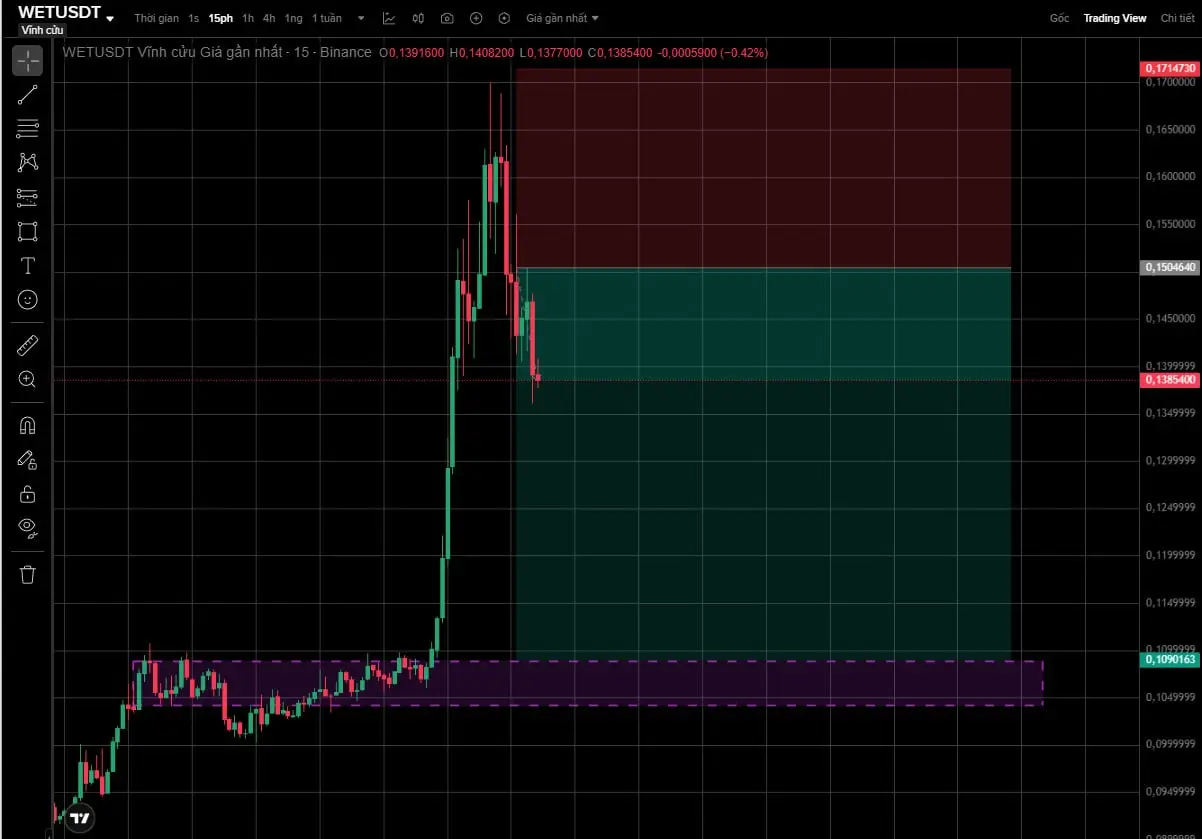Hide all drawings with eye icon

[x=27, y=527]
